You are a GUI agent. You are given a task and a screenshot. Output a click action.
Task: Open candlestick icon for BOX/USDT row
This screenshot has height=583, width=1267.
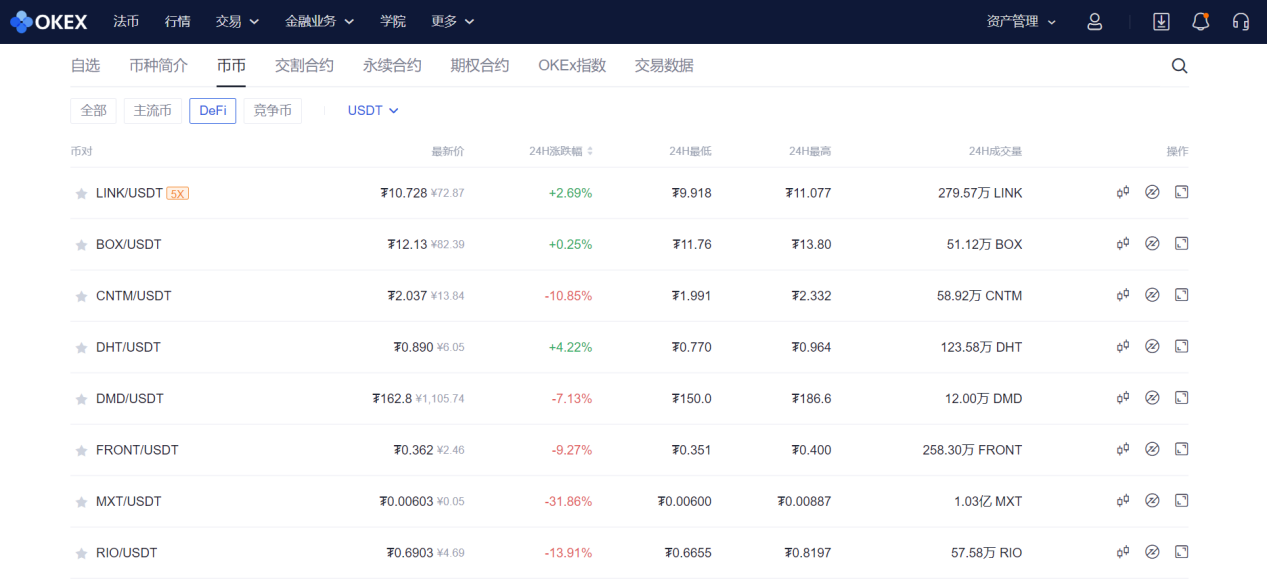tap(1123, 243)
